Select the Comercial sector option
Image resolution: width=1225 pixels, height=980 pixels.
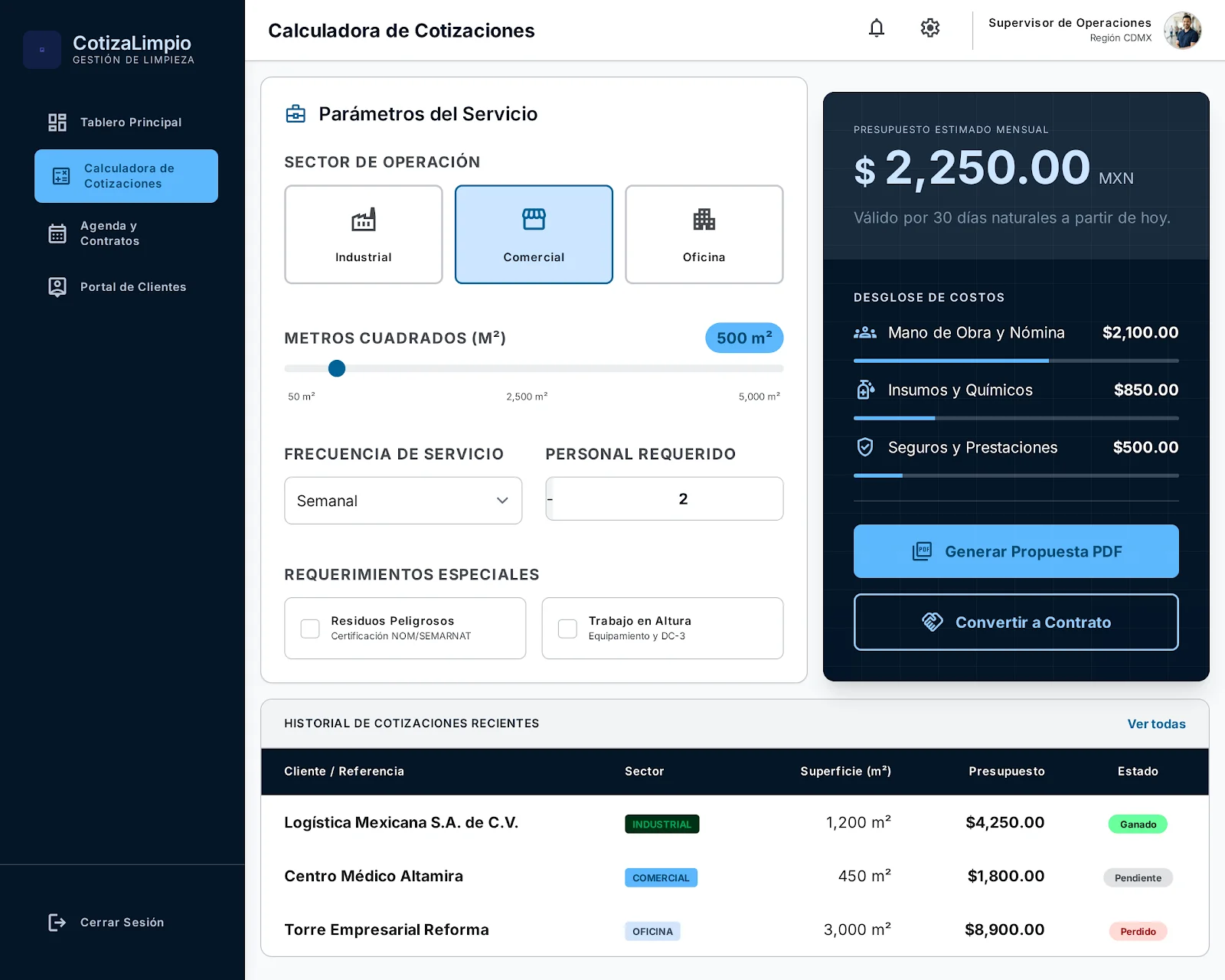(x=534, y=234)
